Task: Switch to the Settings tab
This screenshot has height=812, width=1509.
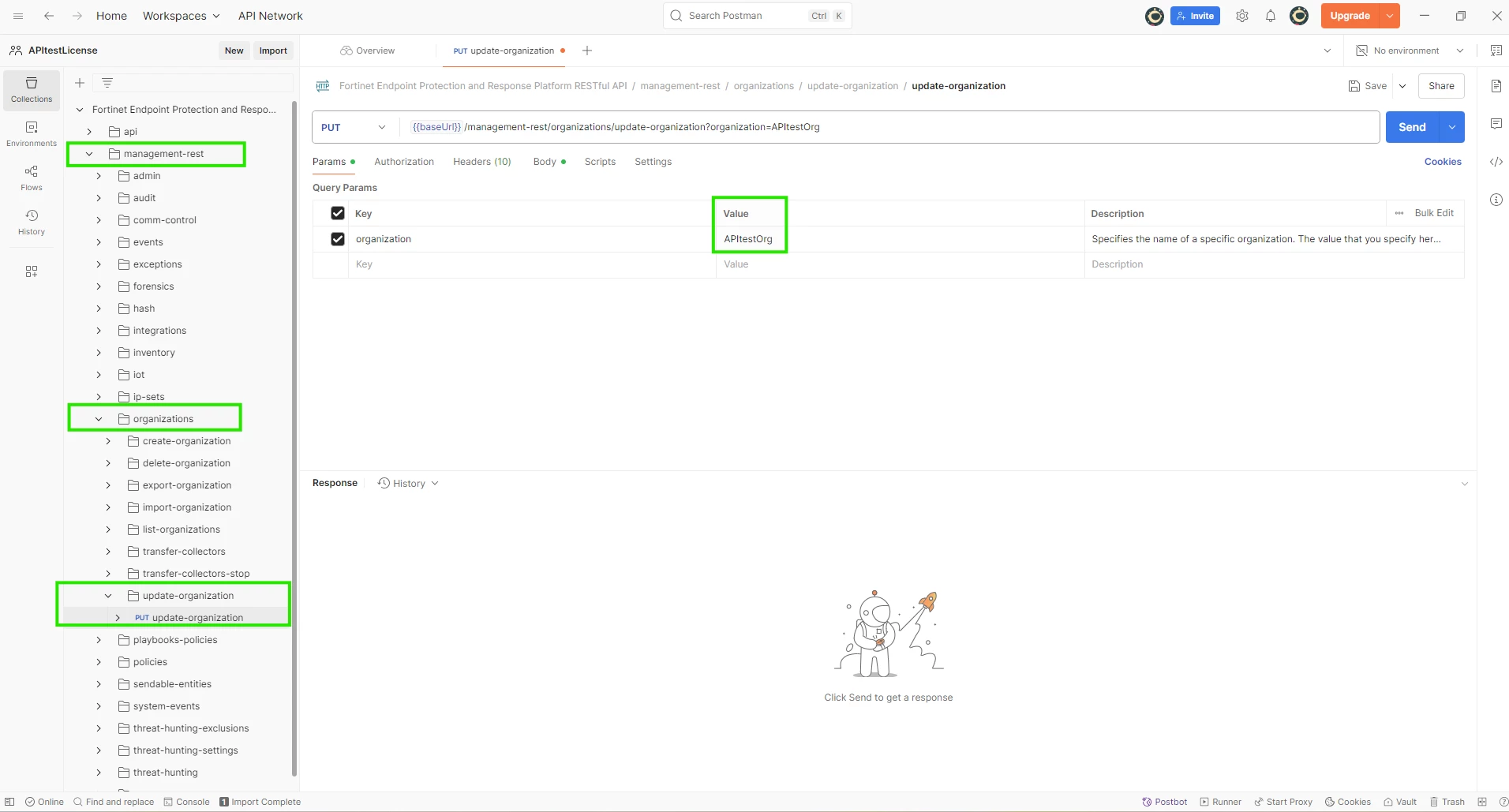Action: tap(653, 162)
